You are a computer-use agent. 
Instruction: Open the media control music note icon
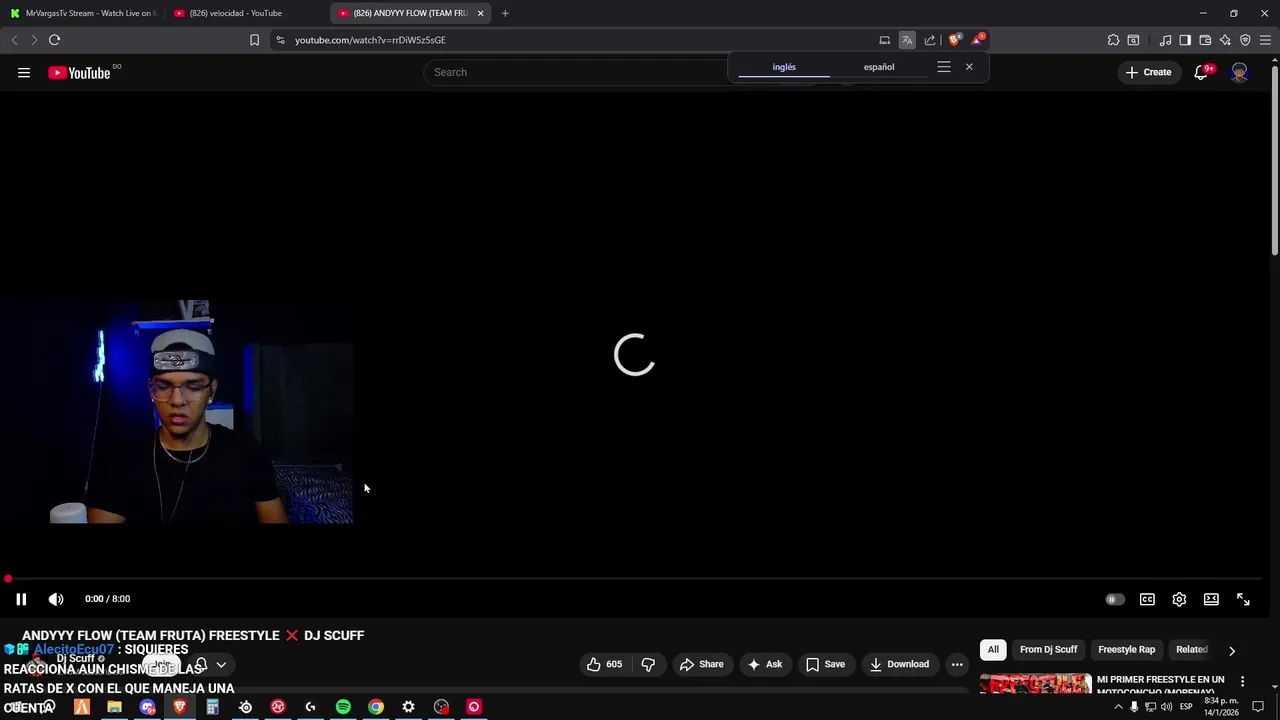[x=1165, y=40]
